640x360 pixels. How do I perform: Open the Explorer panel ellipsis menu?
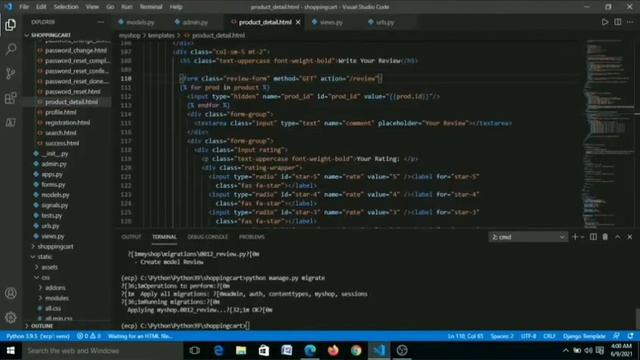click(100, 22)
